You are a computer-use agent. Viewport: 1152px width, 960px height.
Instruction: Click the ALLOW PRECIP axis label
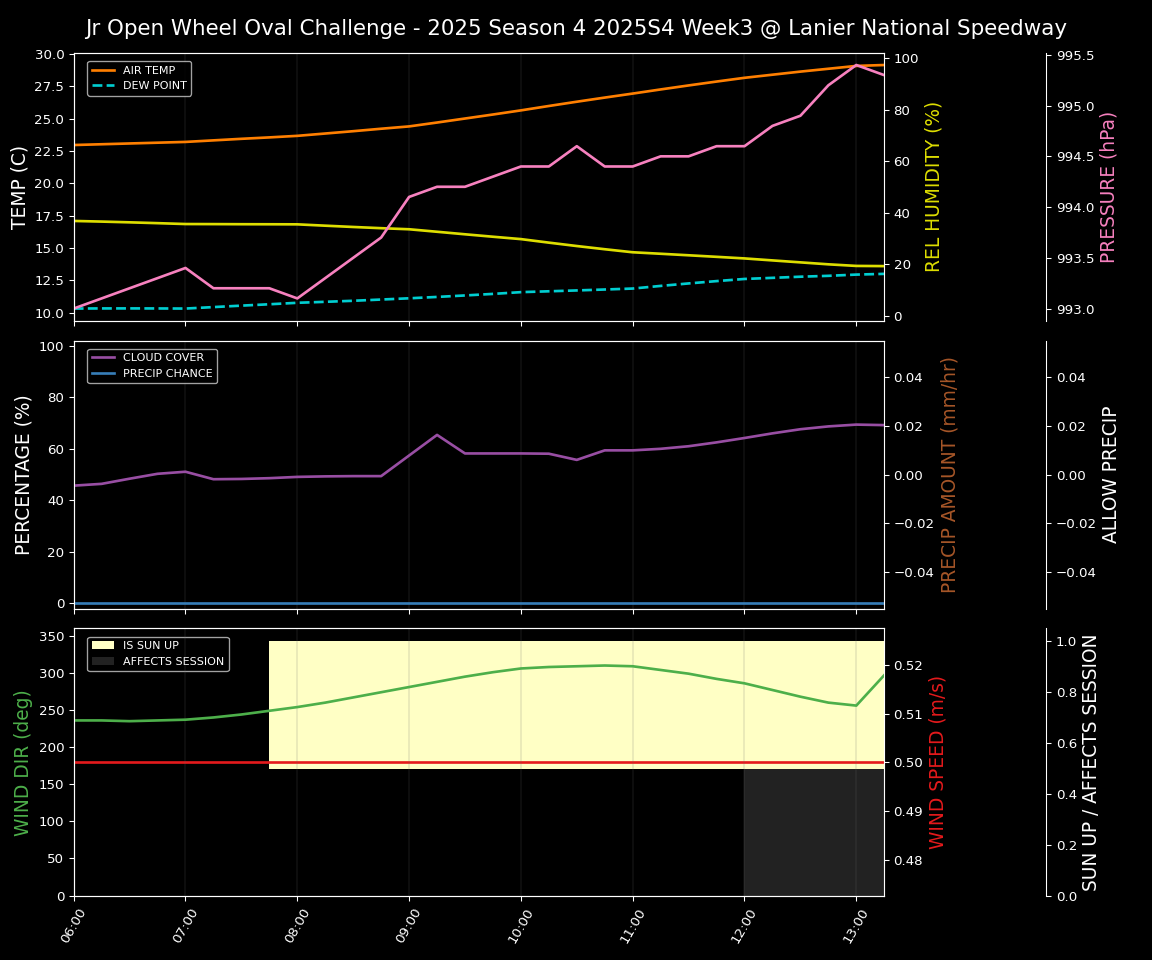1110,475
